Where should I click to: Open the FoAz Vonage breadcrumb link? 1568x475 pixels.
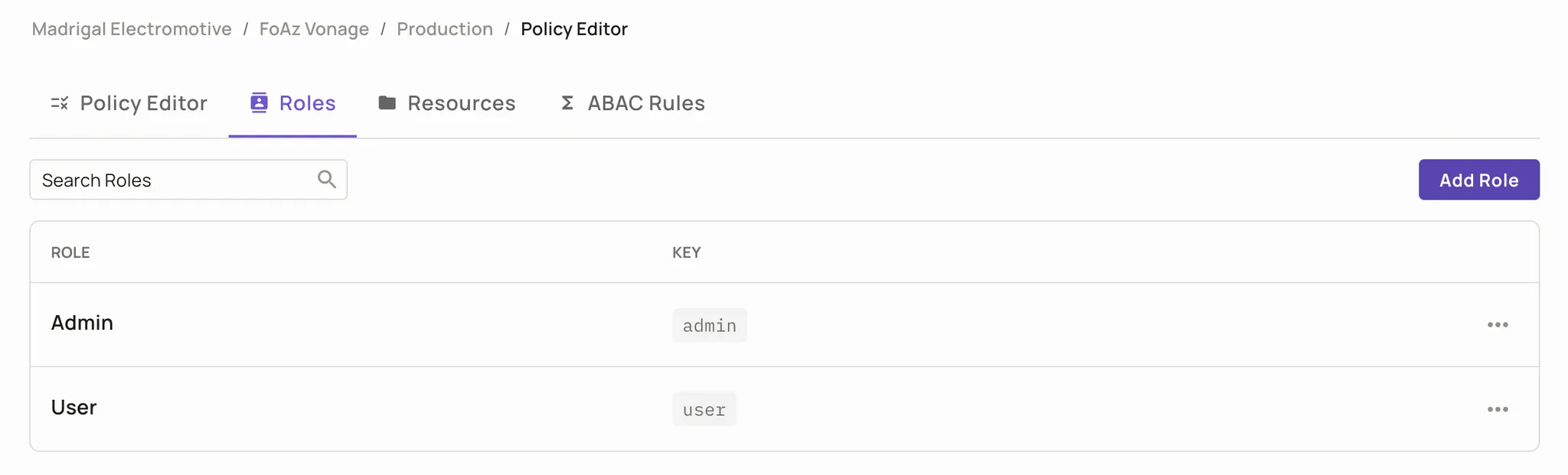click(x=314, y=29)
